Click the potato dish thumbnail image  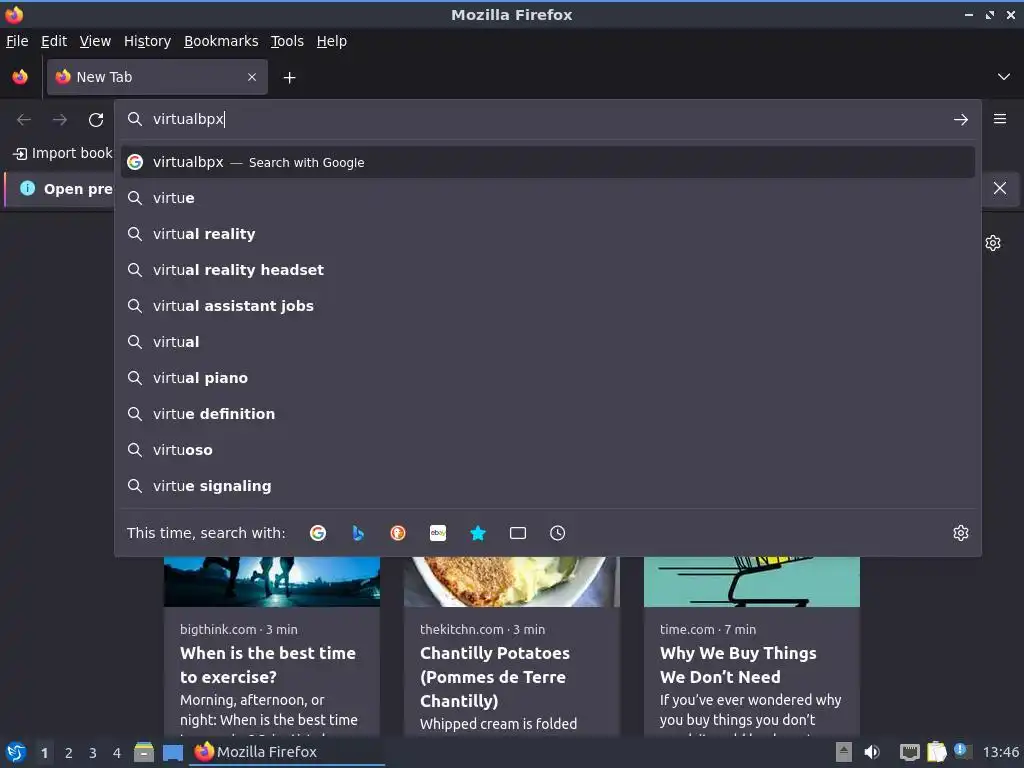tap(512, 582)
